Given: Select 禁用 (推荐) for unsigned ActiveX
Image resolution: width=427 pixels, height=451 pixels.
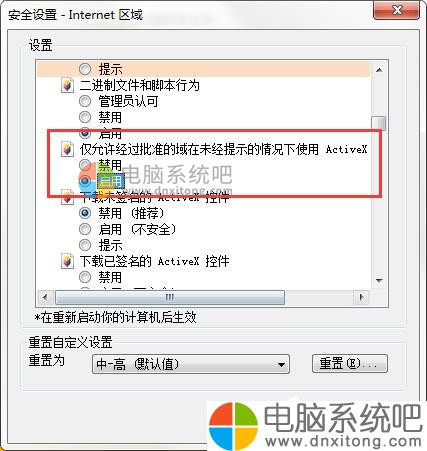Looking at the screenshot, I should point(85,213).
